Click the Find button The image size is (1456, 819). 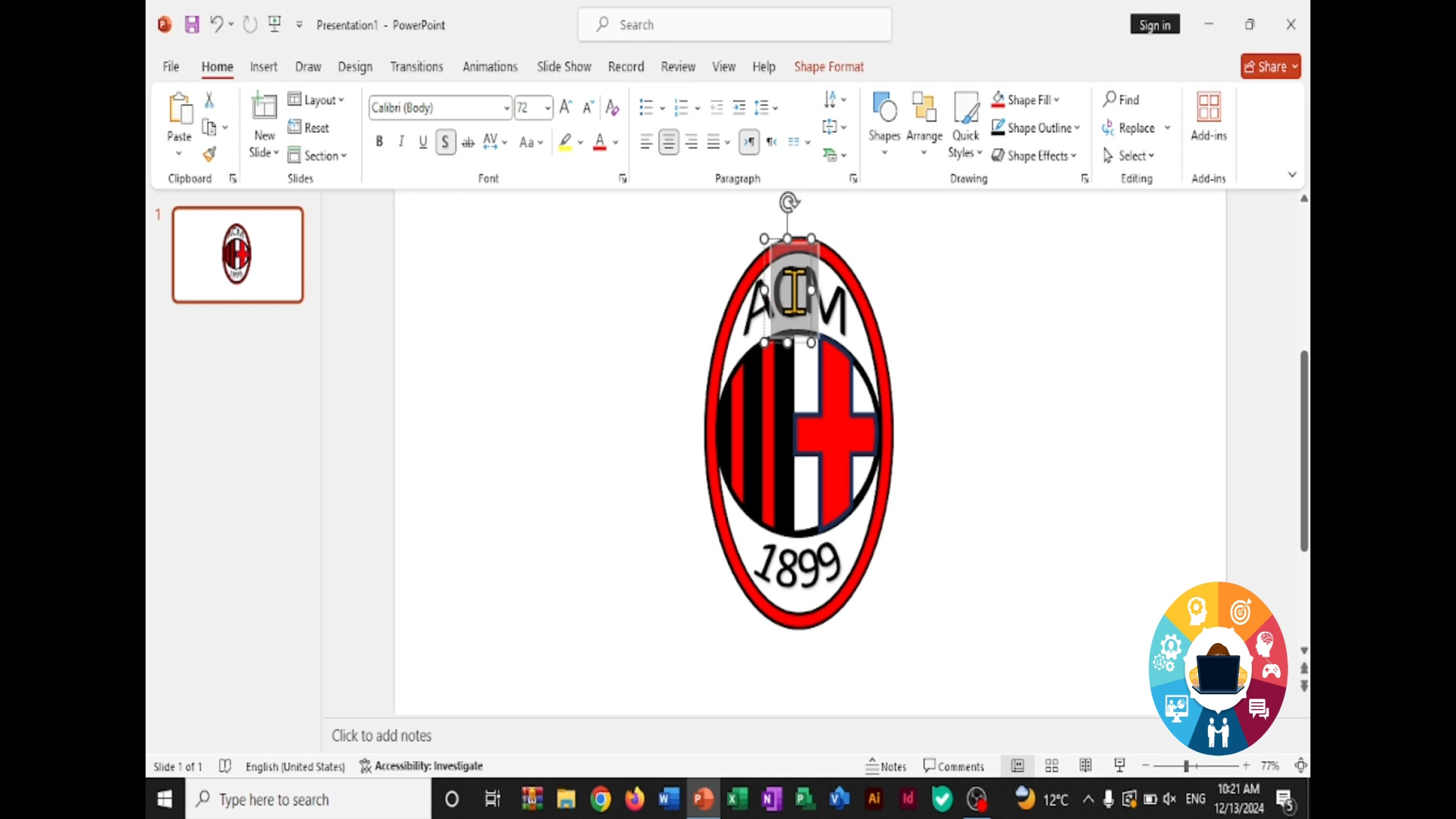pos(1121,99)
